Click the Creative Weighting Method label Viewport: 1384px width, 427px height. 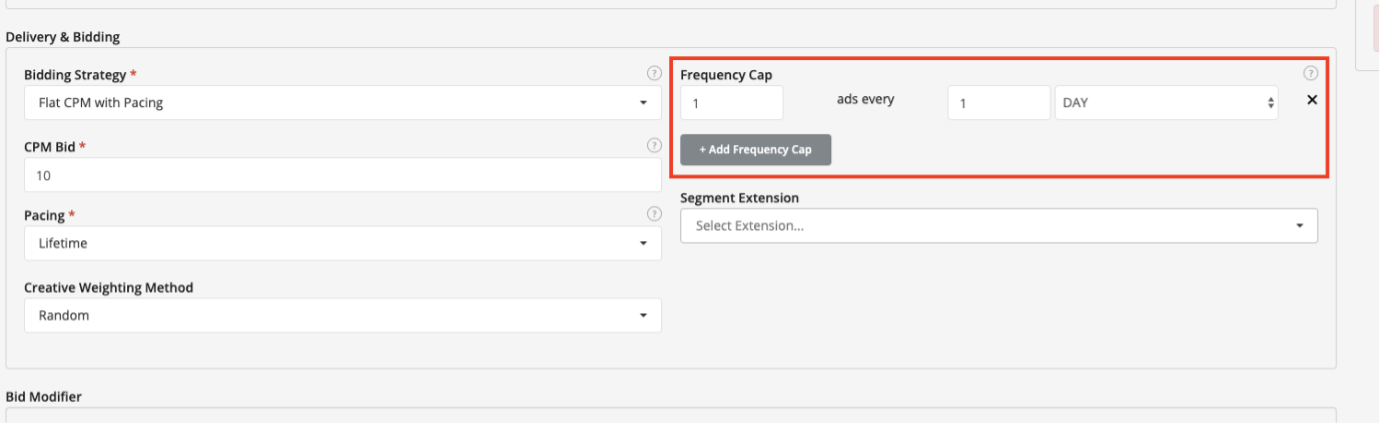pos(109,288)
